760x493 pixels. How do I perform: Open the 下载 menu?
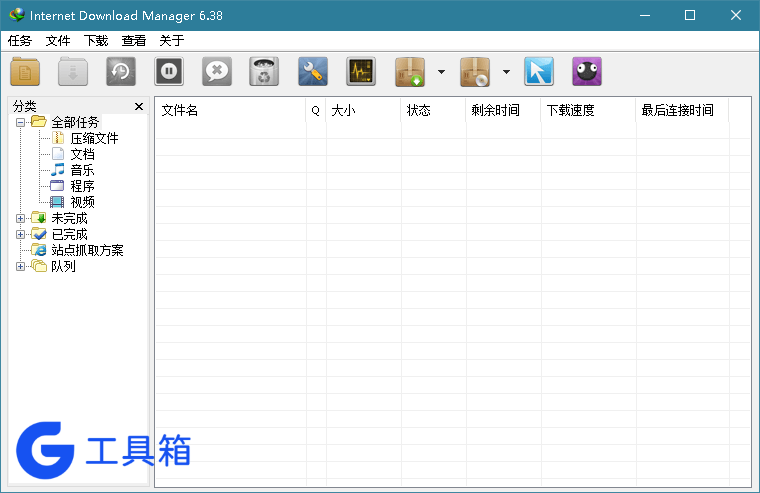tap(95, 41)
